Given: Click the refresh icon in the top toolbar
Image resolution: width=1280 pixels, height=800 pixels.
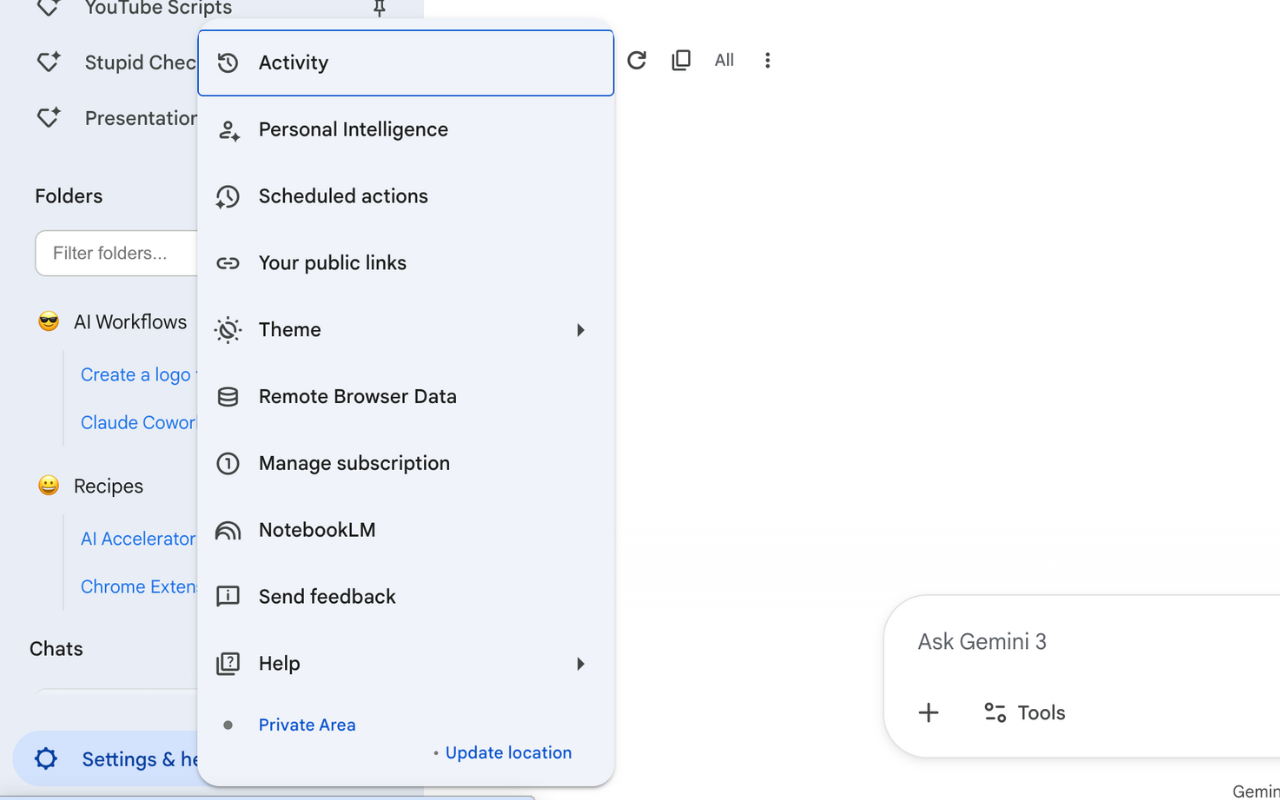Looking at the screenshot, I should pos(637,60).
